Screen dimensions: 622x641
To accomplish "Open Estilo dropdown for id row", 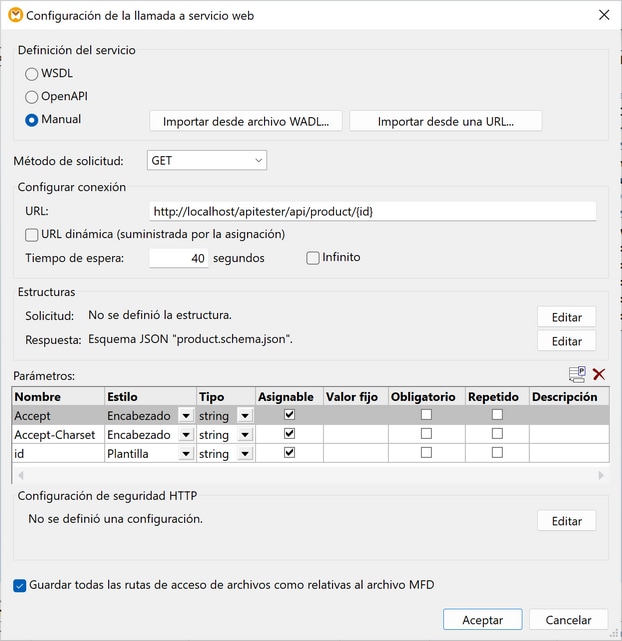I will pos(186,454).
